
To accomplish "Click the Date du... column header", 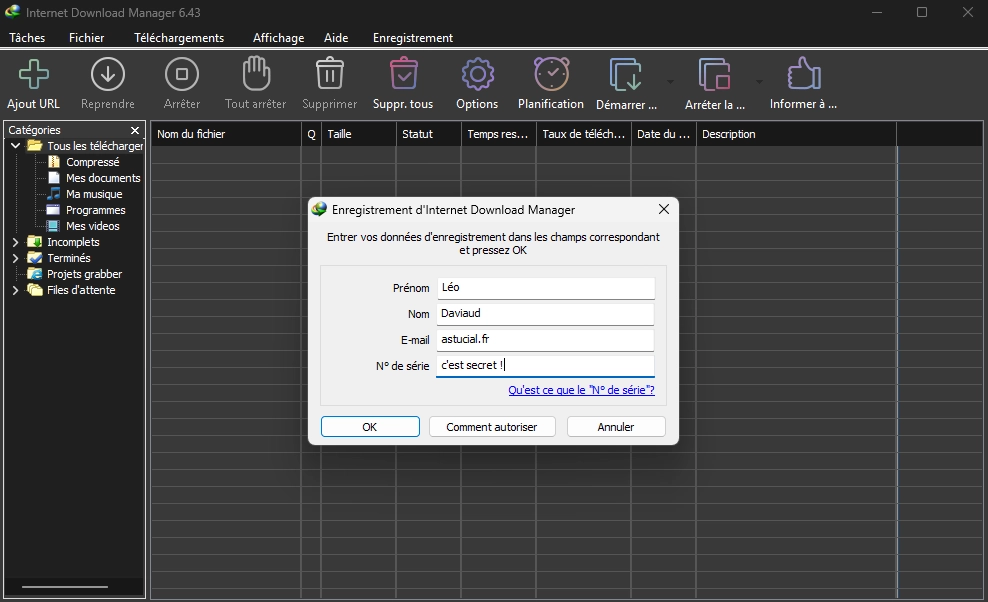I will [x=663, y=134].
